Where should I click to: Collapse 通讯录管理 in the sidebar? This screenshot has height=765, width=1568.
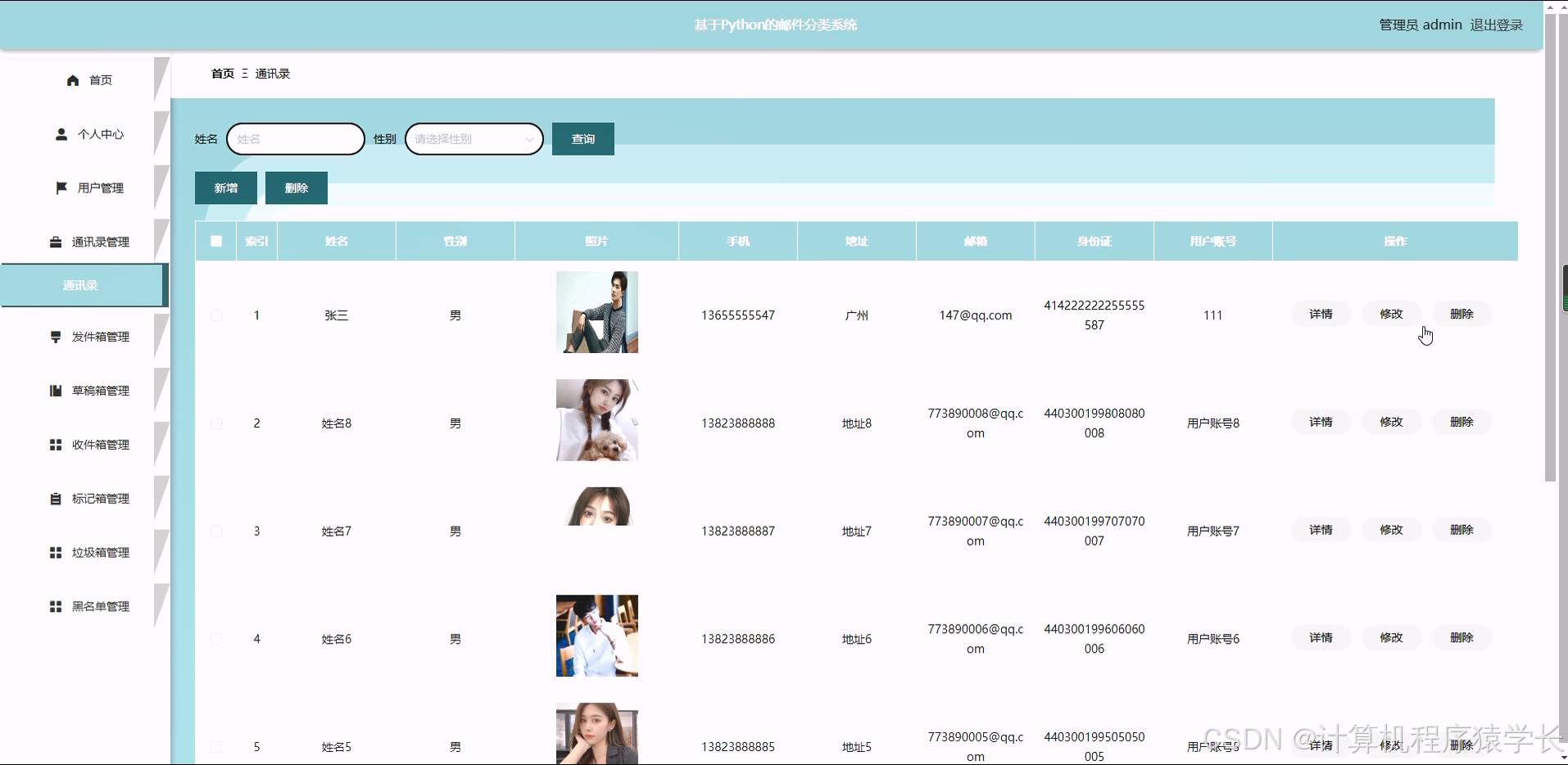pos(85,242)
